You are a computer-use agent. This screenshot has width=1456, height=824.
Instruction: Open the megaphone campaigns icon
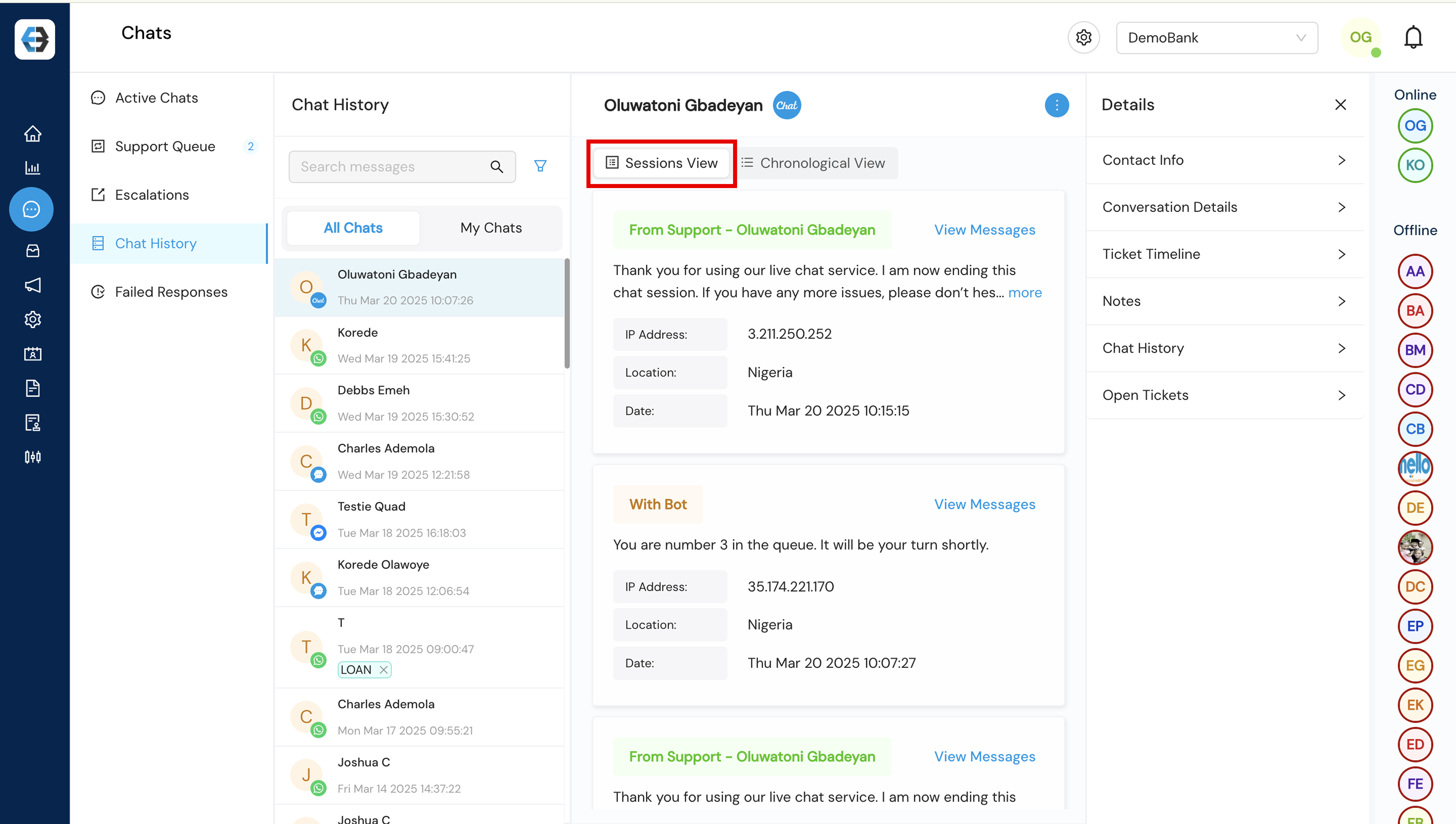(32, 285)
